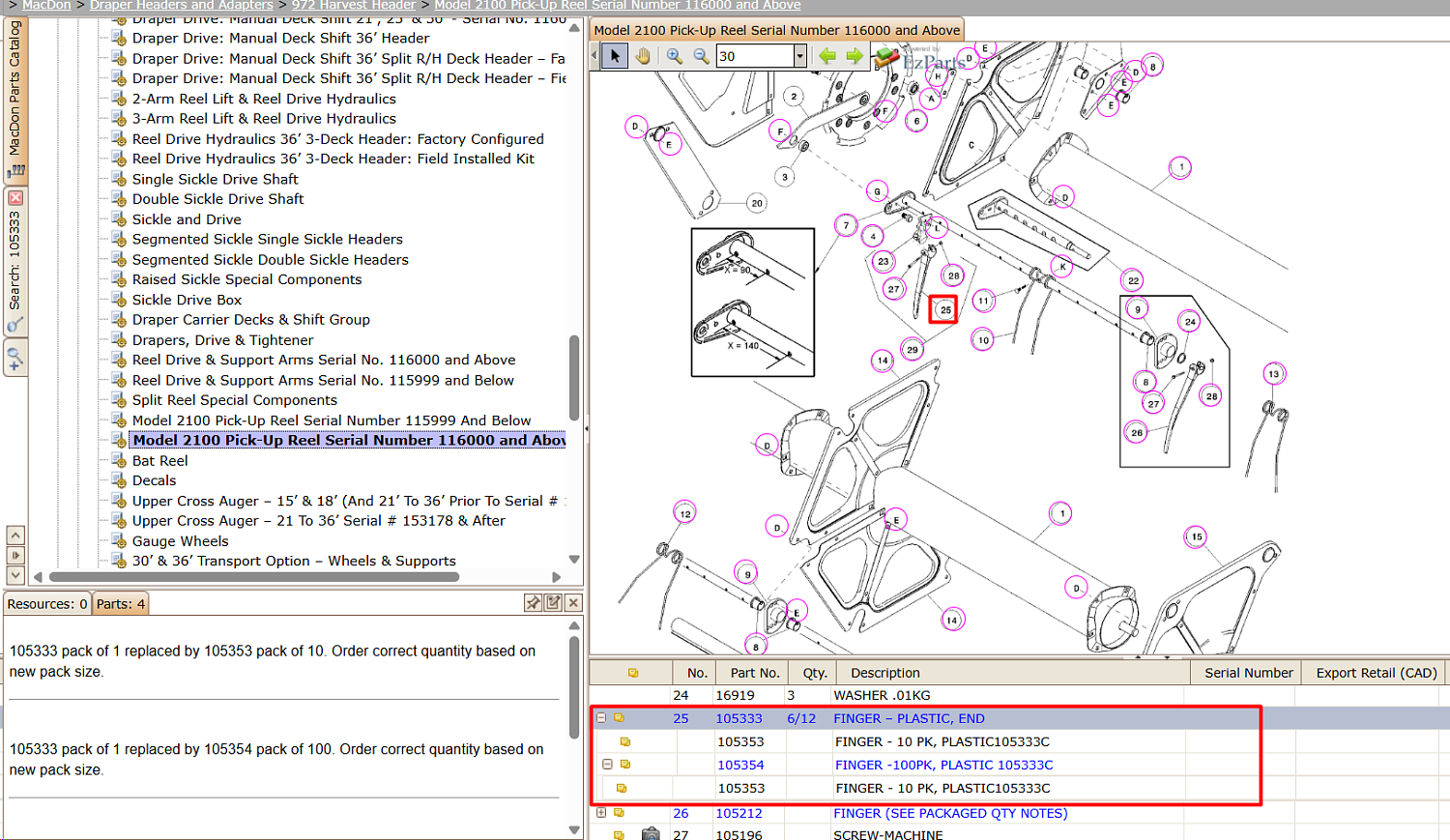This screenshot has width=1450, height=840.
Task: Click document icon beside Draper Carrier Decks
Action: pos(119,320)
